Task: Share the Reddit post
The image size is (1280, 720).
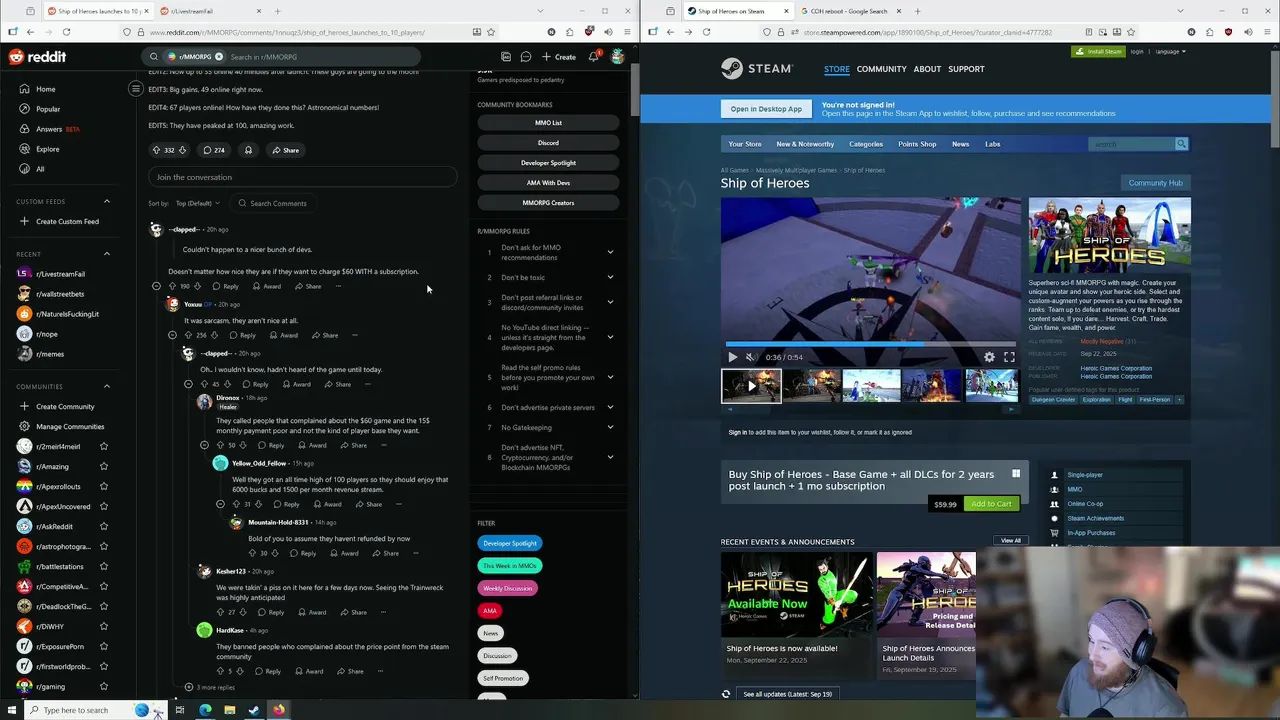Action: (x=285, y=150)
